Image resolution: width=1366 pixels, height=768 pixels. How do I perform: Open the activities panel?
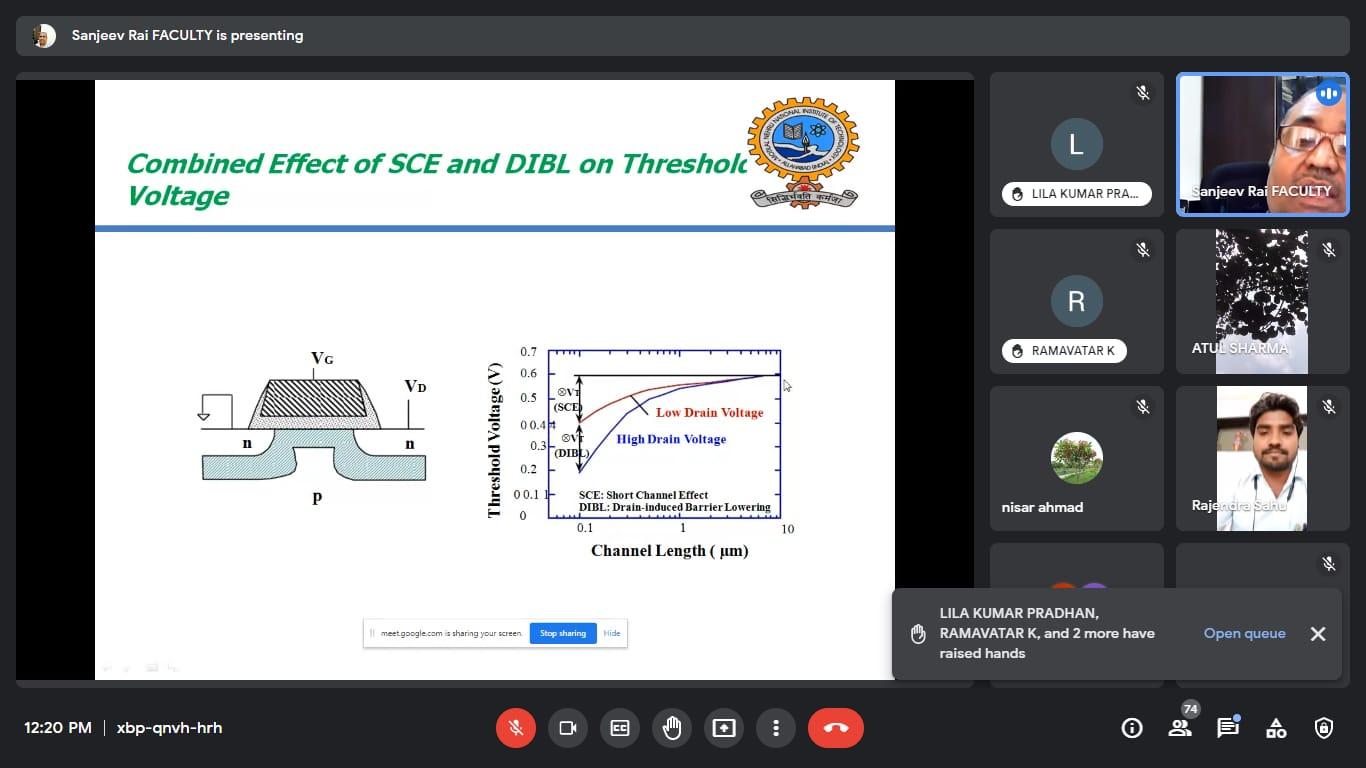click(1276, 728)
